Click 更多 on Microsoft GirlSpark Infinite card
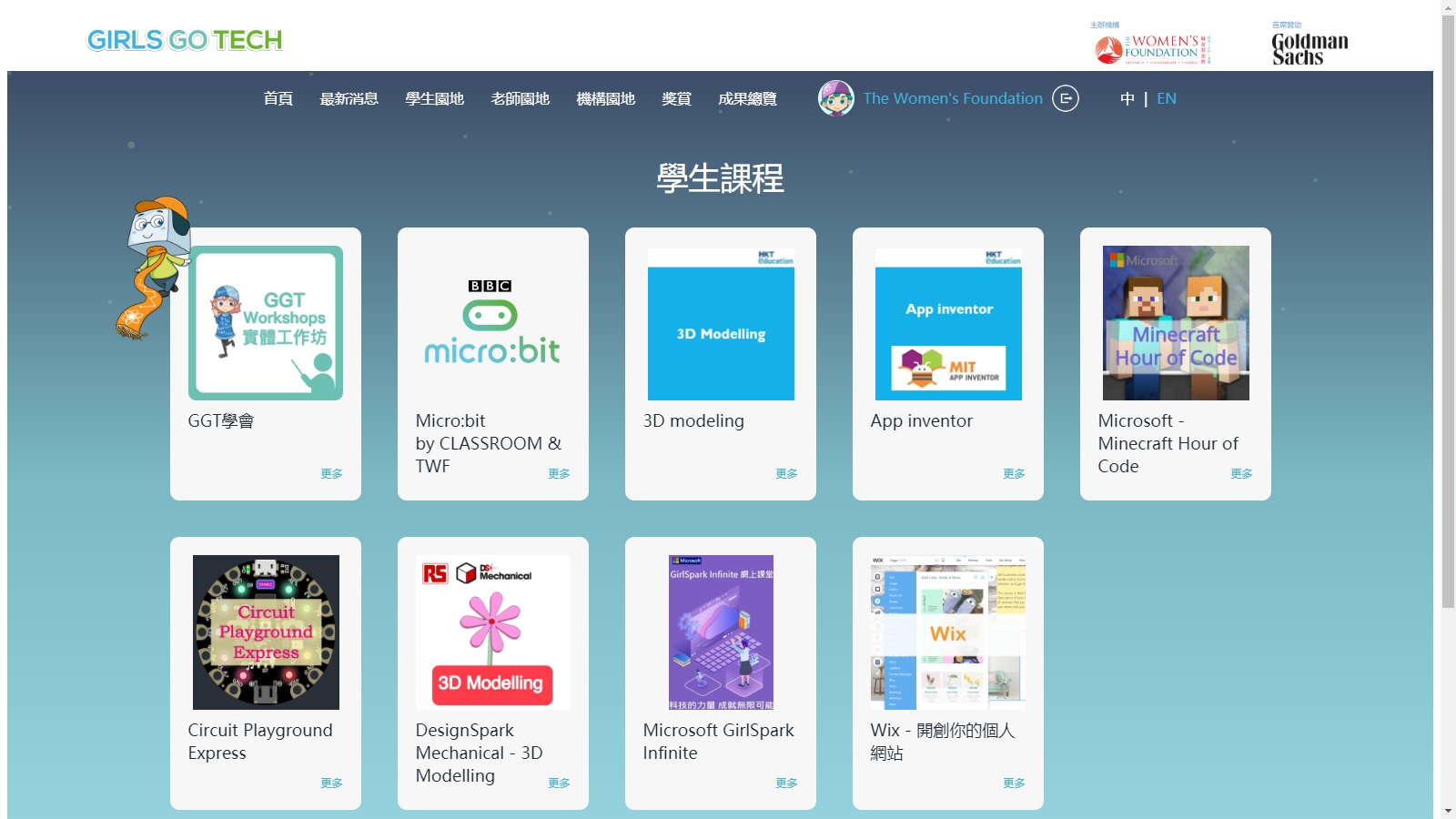 coord(786,783)
